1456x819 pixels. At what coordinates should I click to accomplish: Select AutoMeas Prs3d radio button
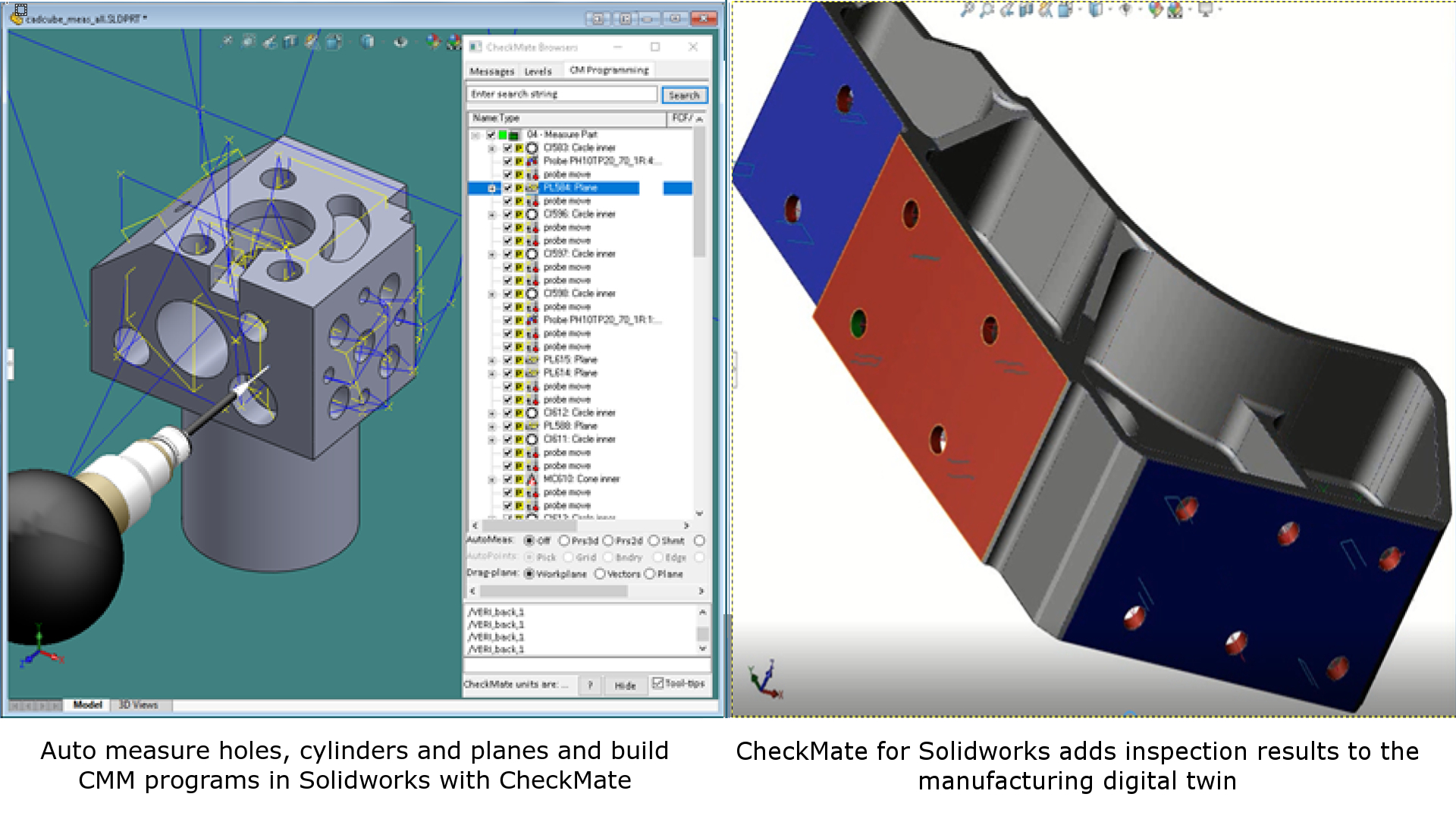pyautogui.click(x=563, y=541)
